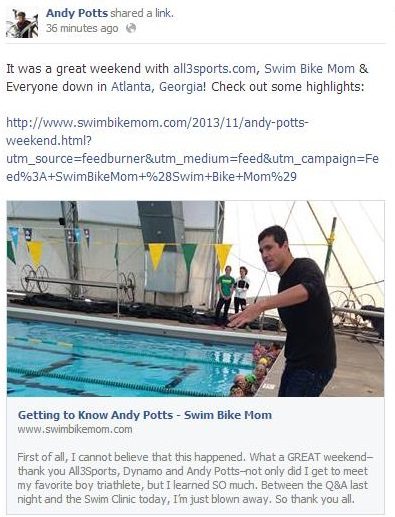Click the last URL line ending Mom%29
Screen dimensions: 395x517
click(151, 177)
